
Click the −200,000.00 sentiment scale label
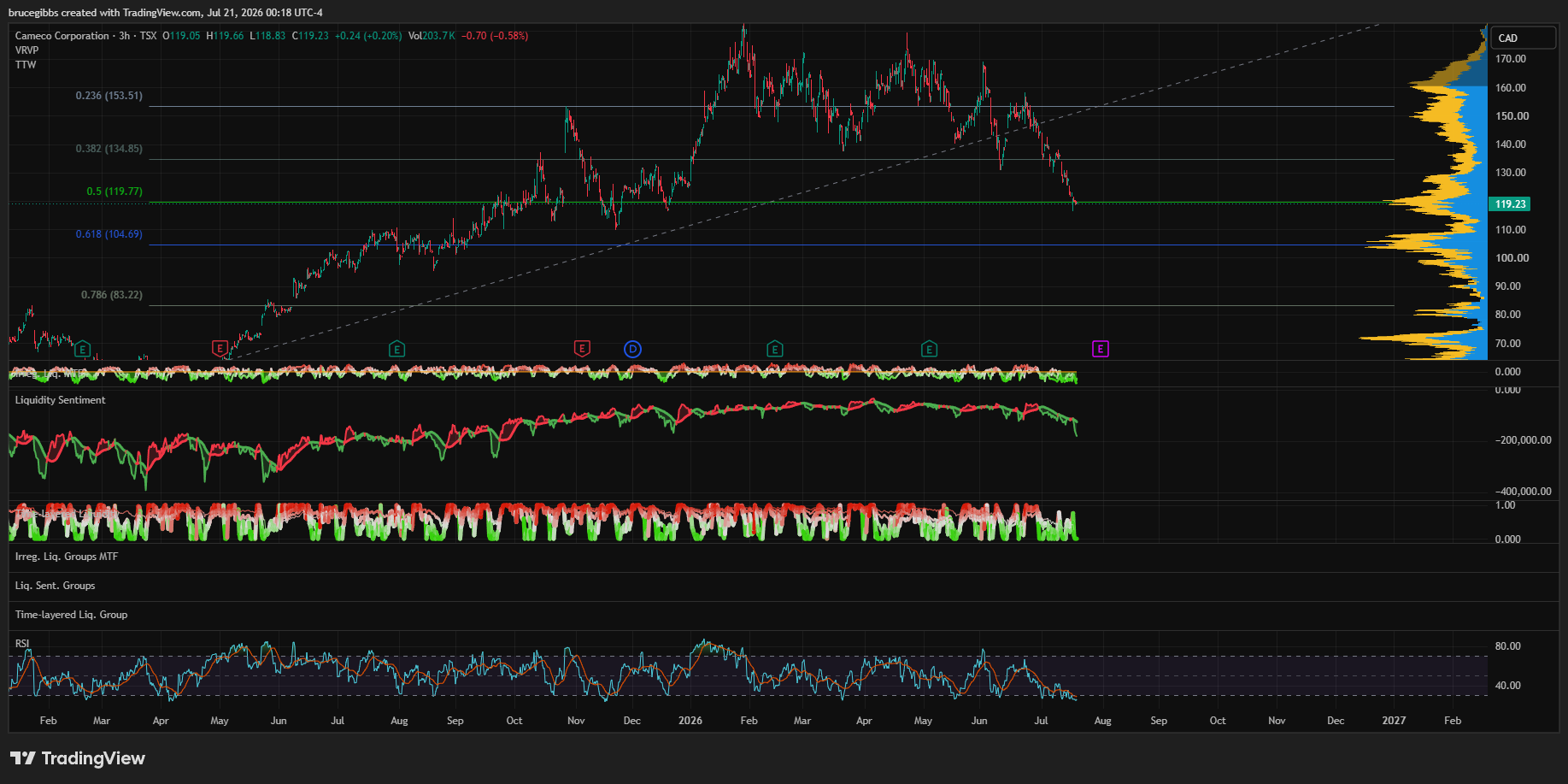(x=1524, y=440)
